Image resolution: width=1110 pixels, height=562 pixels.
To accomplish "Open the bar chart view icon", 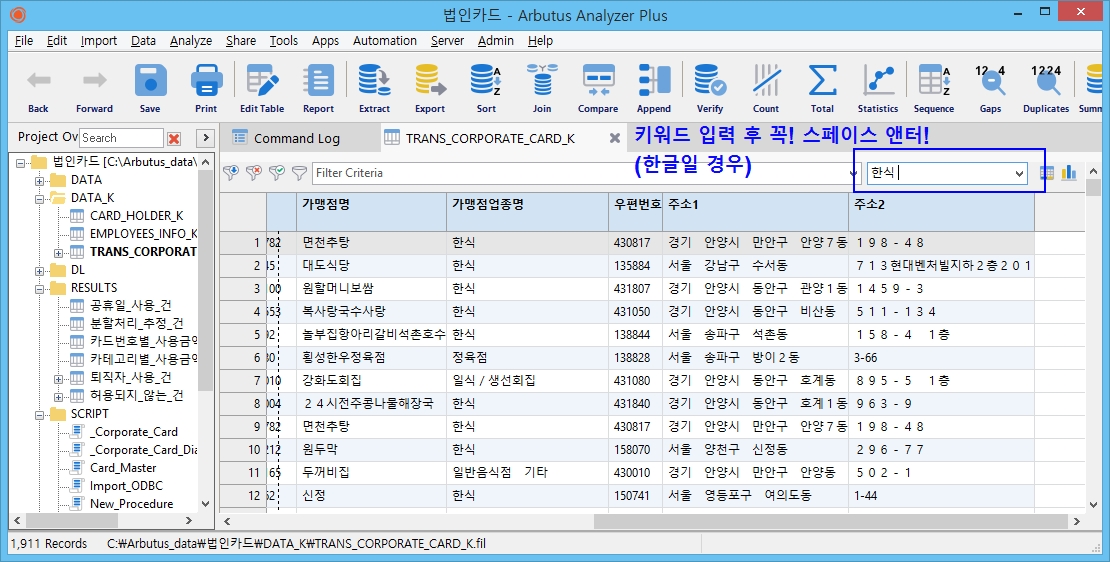I will [x=1069, y=173].
